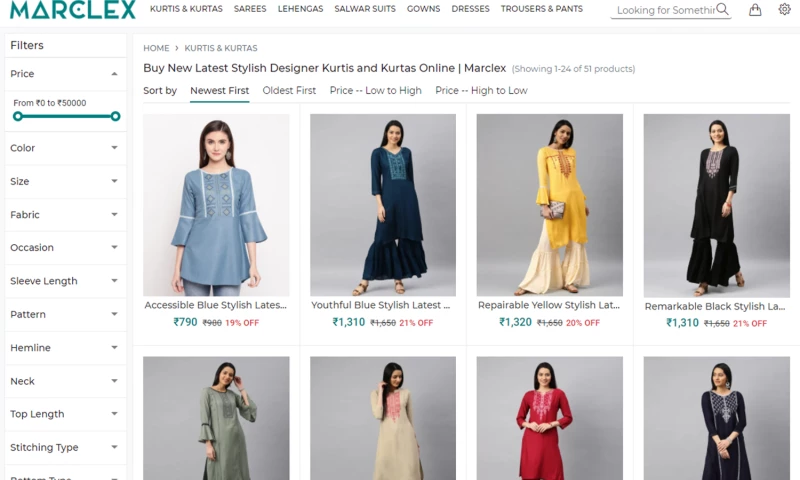Open the dark navy embroidered kurta image
This screenshot has width=800, height=480.
coord(716,418)
